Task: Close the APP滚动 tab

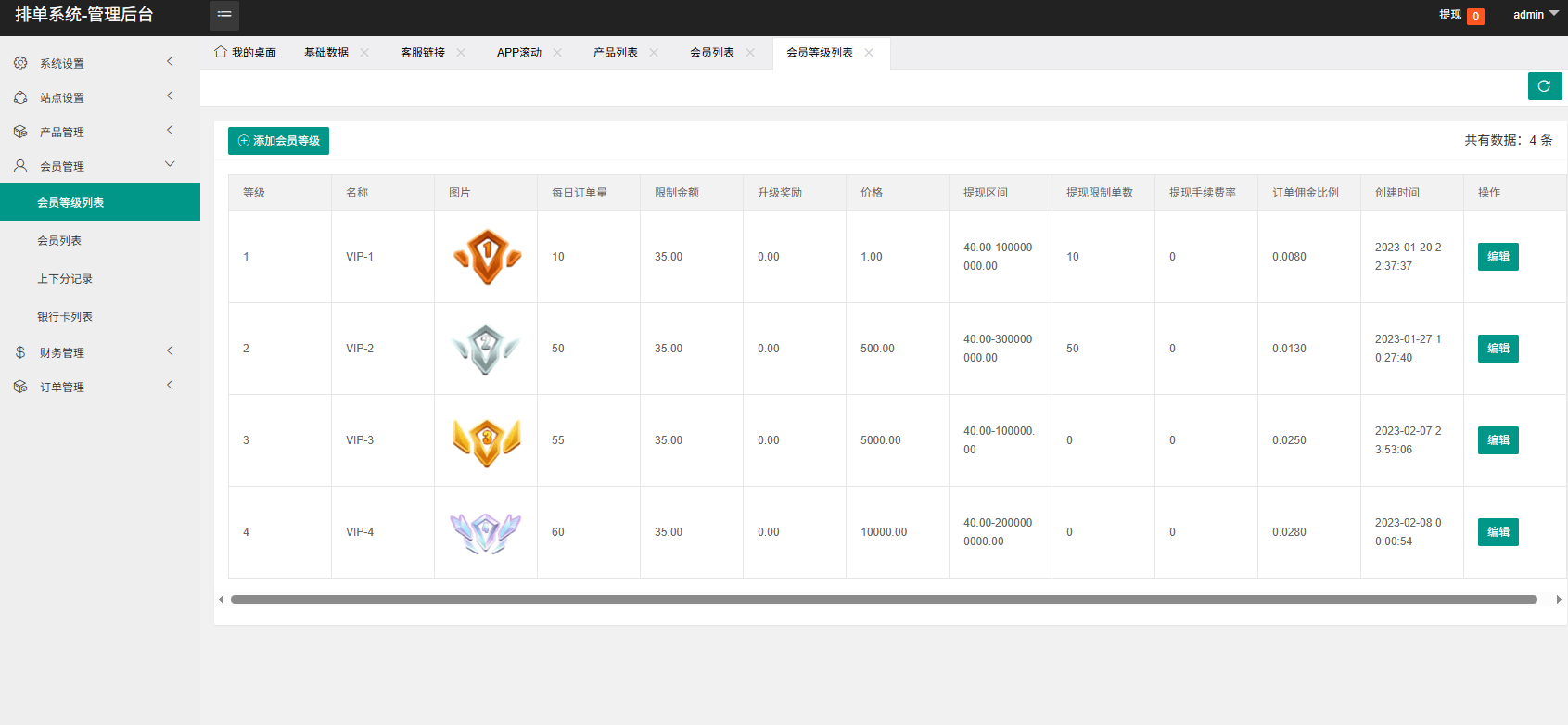Action: tap(557, 53)
